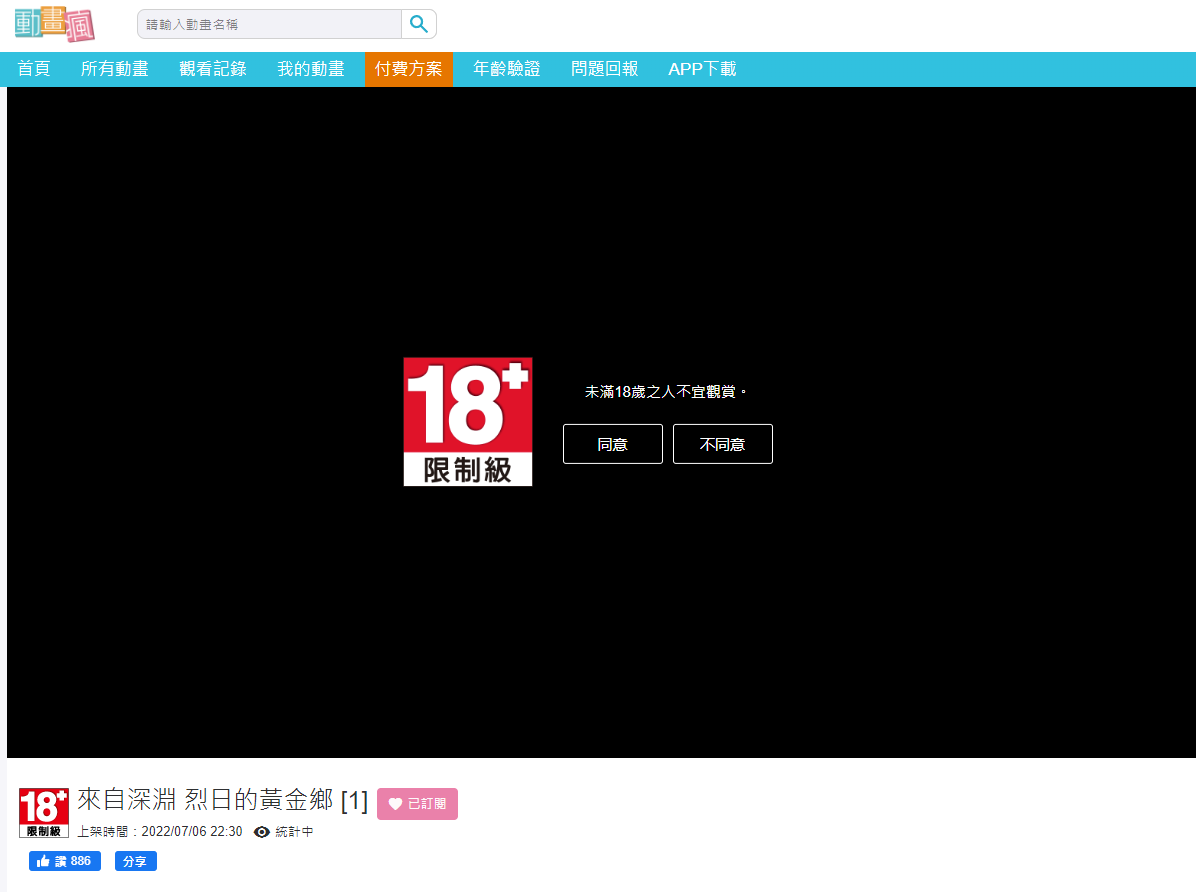
Task: Go to APP下載 download page
Action: point(702,69)
